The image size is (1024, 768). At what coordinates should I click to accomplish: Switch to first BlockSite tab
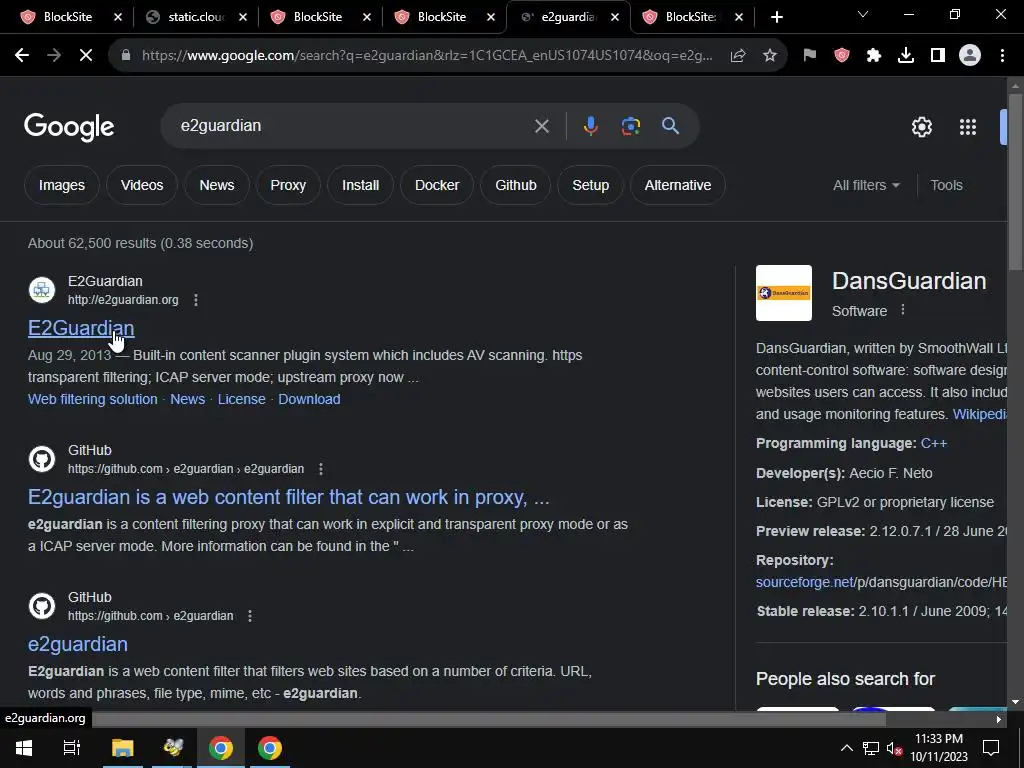[x=67, y=17]
